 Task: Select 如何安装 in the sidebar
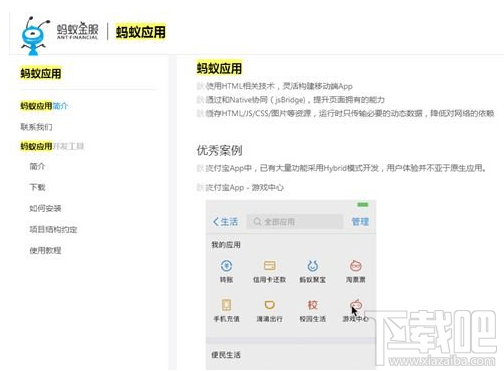tap(45, 208)
